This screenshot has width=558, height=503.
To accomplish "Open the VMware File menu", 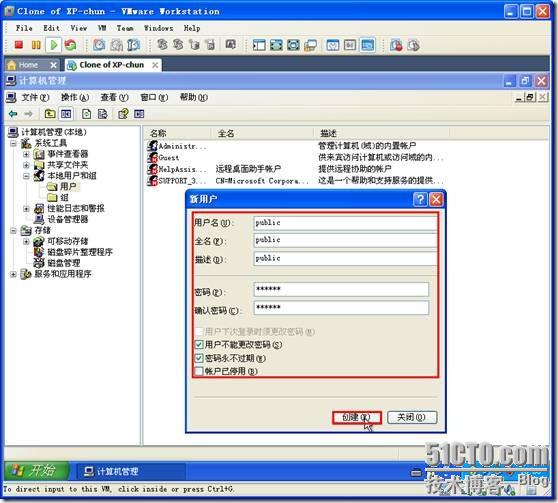I will (x=24, y=28).
